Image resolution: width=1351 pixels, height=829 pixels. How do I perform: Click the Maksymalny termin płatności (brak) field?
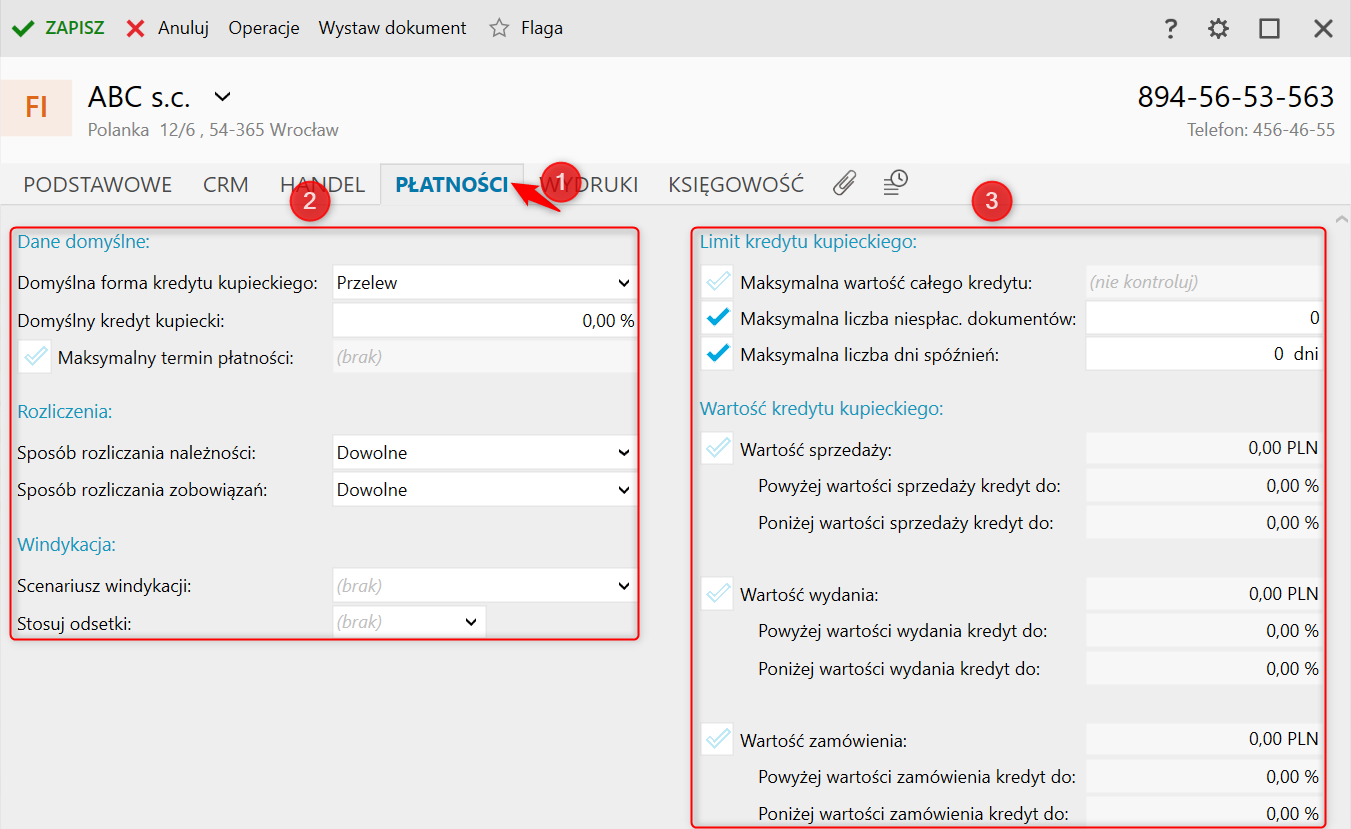tap(484, 357)
